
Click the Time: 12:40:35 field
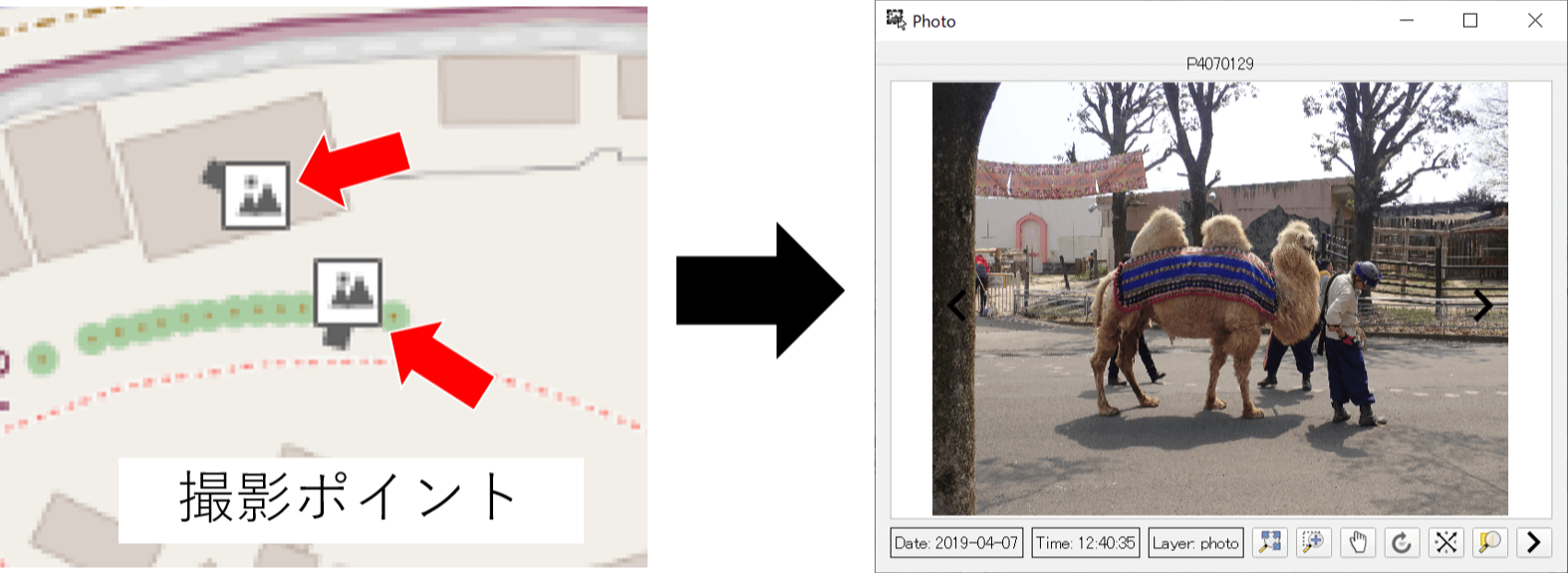pyautogui.click(x=1085, y=542)
